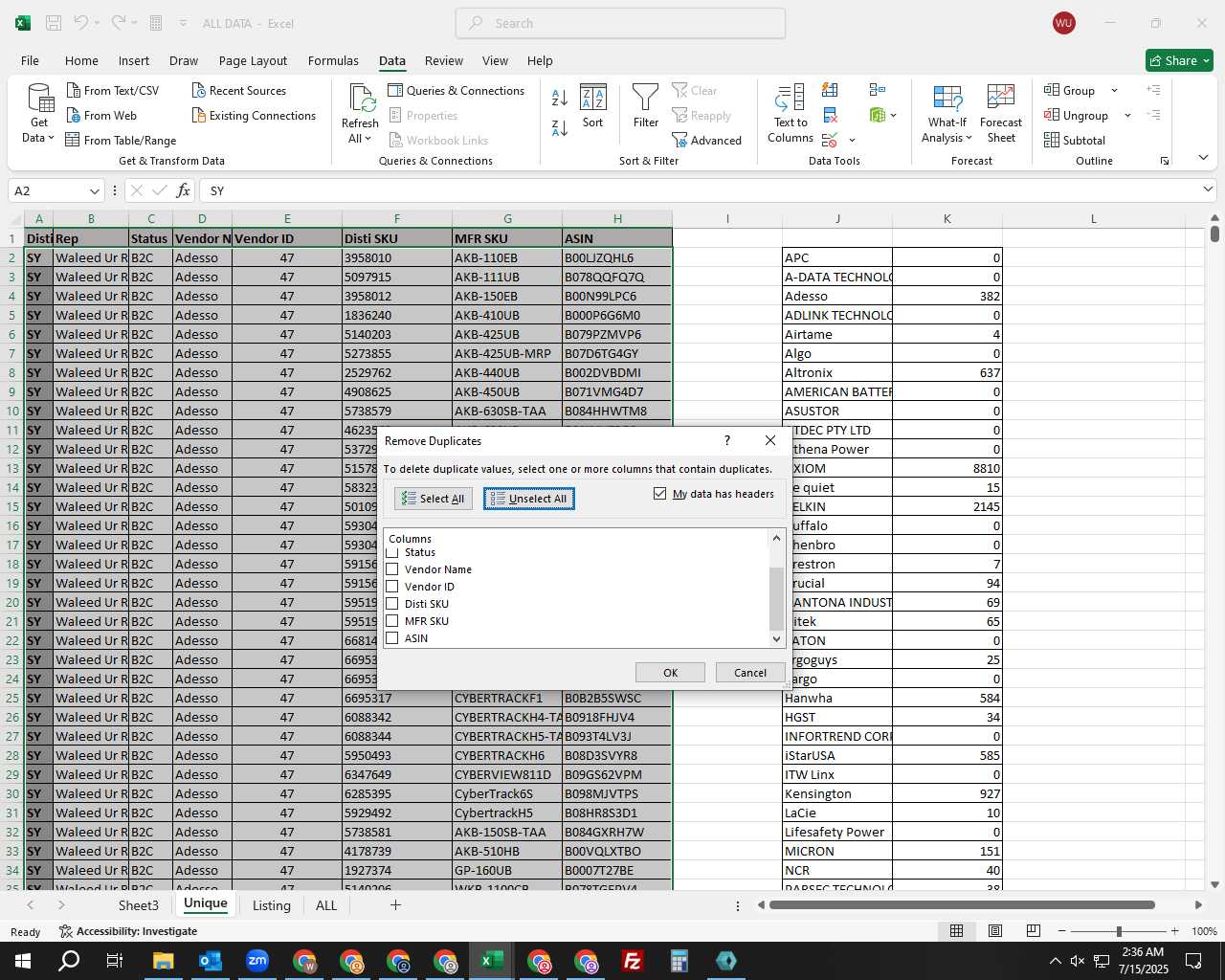This screenshot has height=980, width=1225.
Task: Open Recent Sources
Action: [239, 90]
